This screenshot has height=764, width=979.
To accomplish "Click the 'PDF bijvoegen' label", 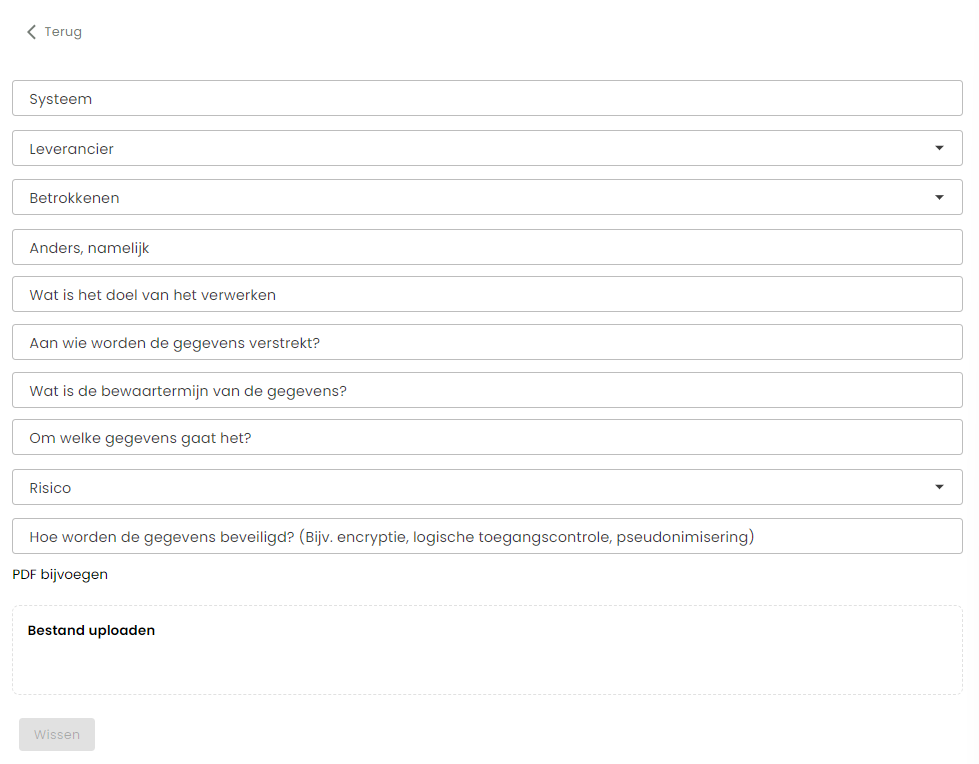I will pyautogui.click(x=60, y=574).
